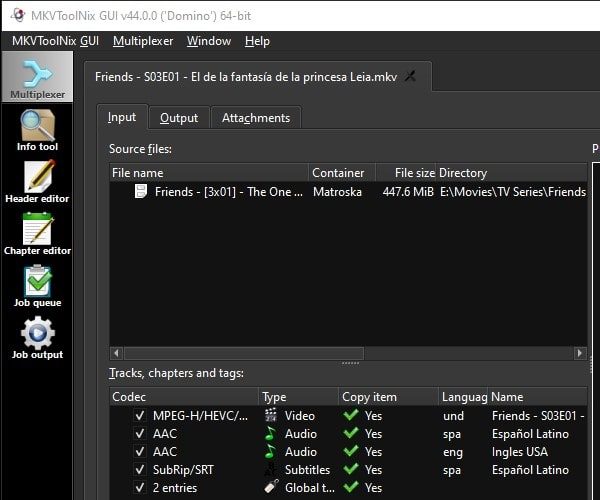Sort tracks by Language column header
Viewport: 600px width, 500px height.
click(463, 397)
